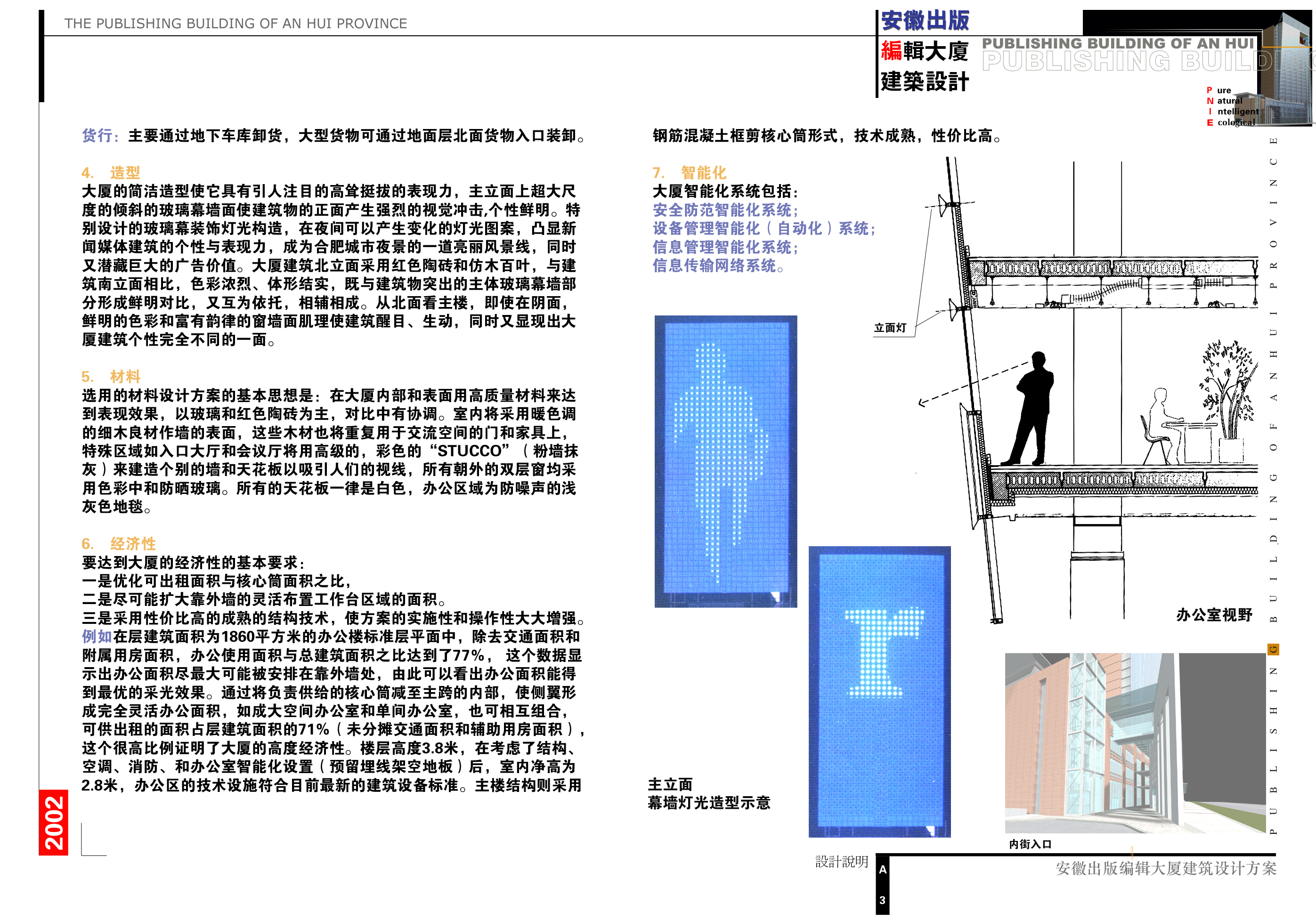Click the caption '内街入口'
Viewport: 1316px width, 920px height.
[x=1030, y=844]
